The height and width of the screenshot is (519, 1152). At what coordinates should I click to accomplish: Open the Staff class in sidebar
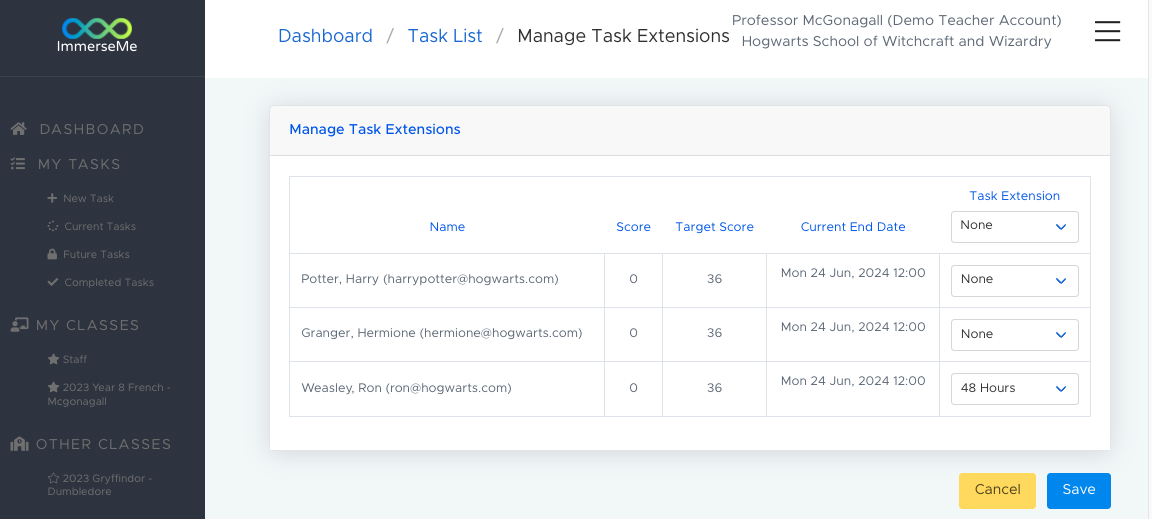(75, 359)
